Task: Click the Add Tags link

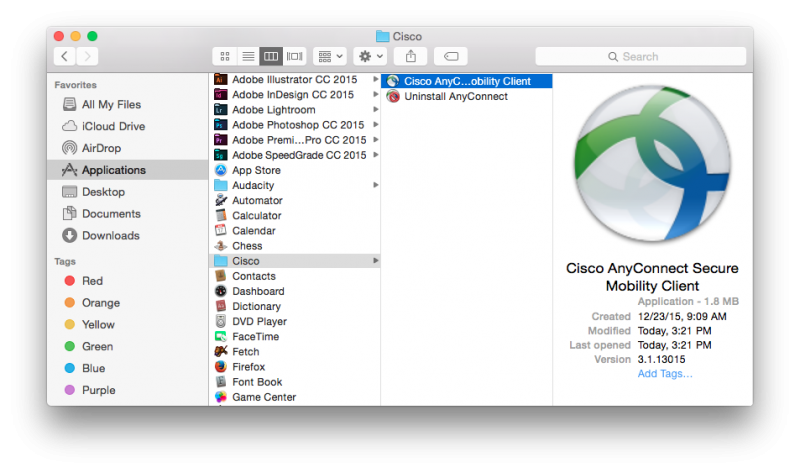Action: coord(665,374)
